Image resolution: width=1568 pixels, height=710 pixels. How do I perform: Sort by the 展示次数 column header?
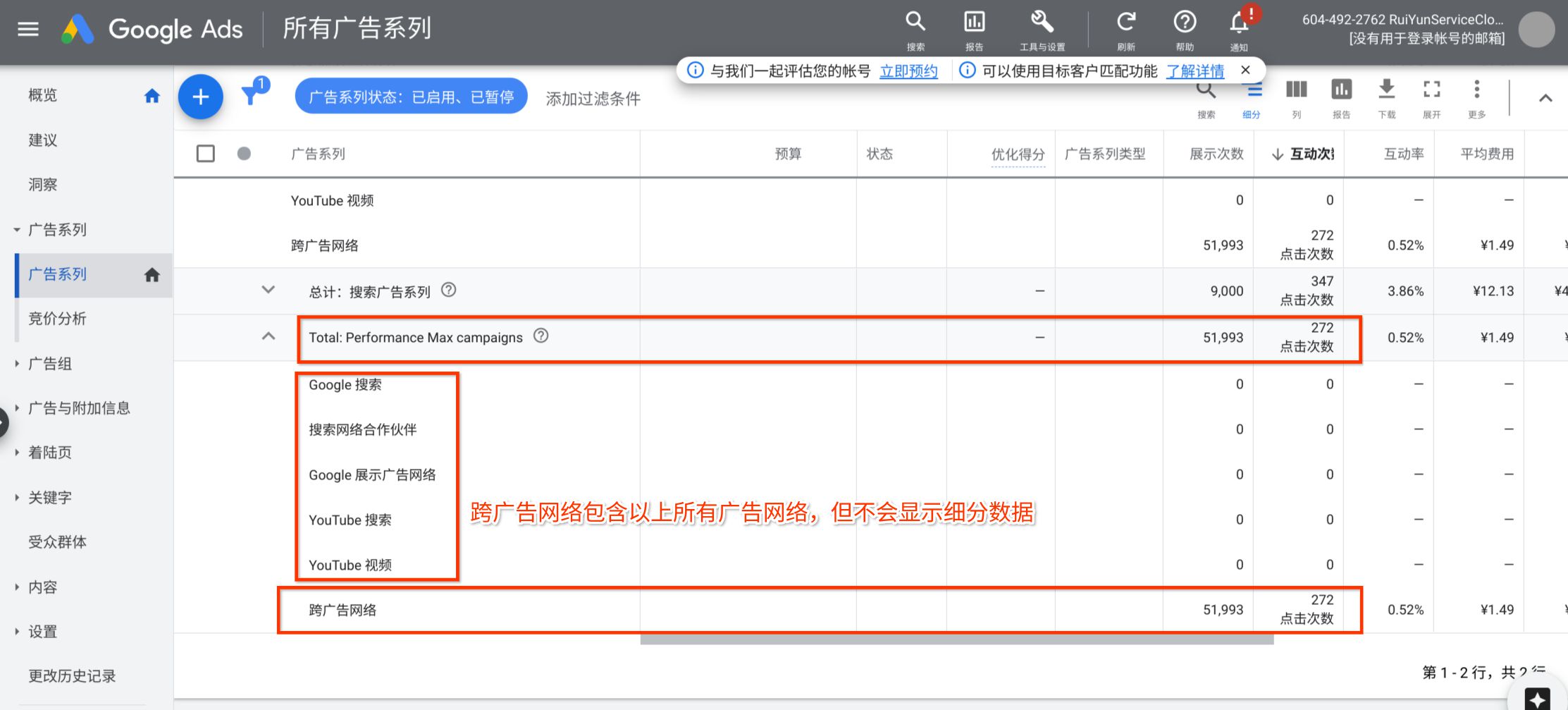click(1217, 154)
